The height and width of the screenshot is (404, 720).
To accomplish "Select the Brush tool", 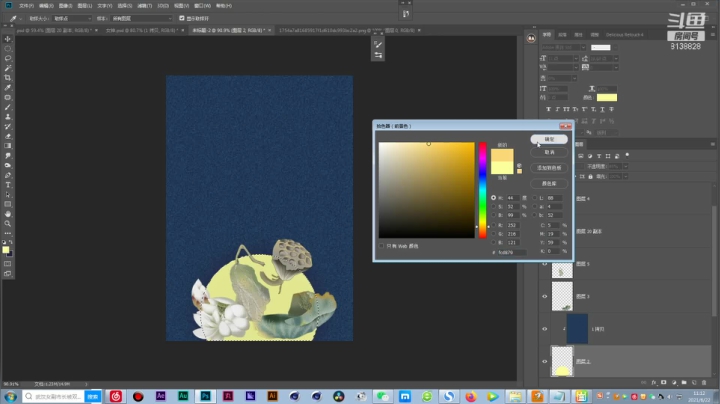I will click(x=8, y=107).
